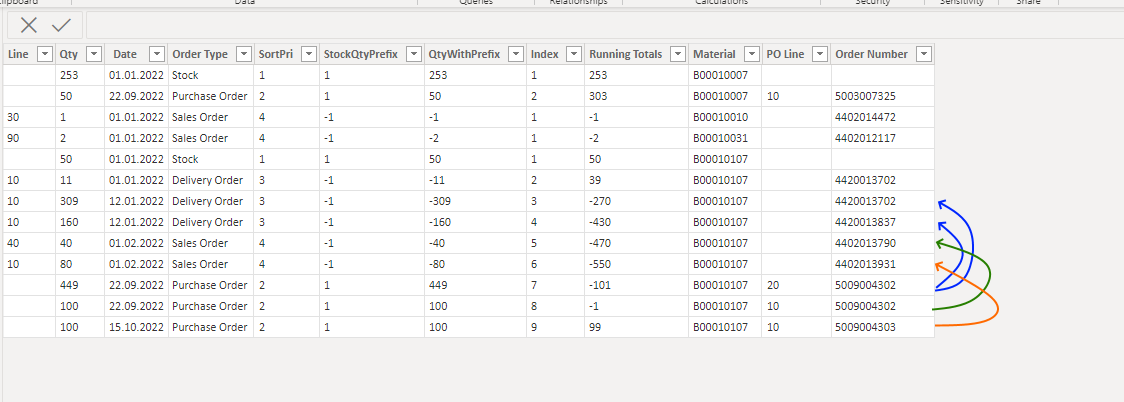The width and height of the screenshot is (1124, 402).
Task: Open the PO Line column filter dropdown
Action: 820,54
